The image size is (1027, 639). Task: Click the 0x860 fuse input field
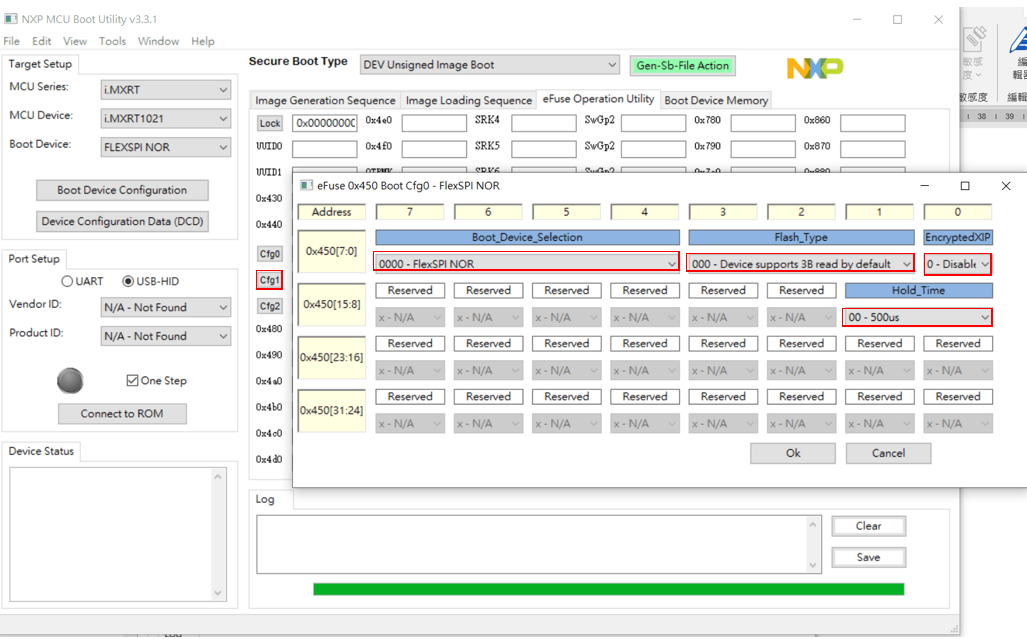tap(872, 123)
